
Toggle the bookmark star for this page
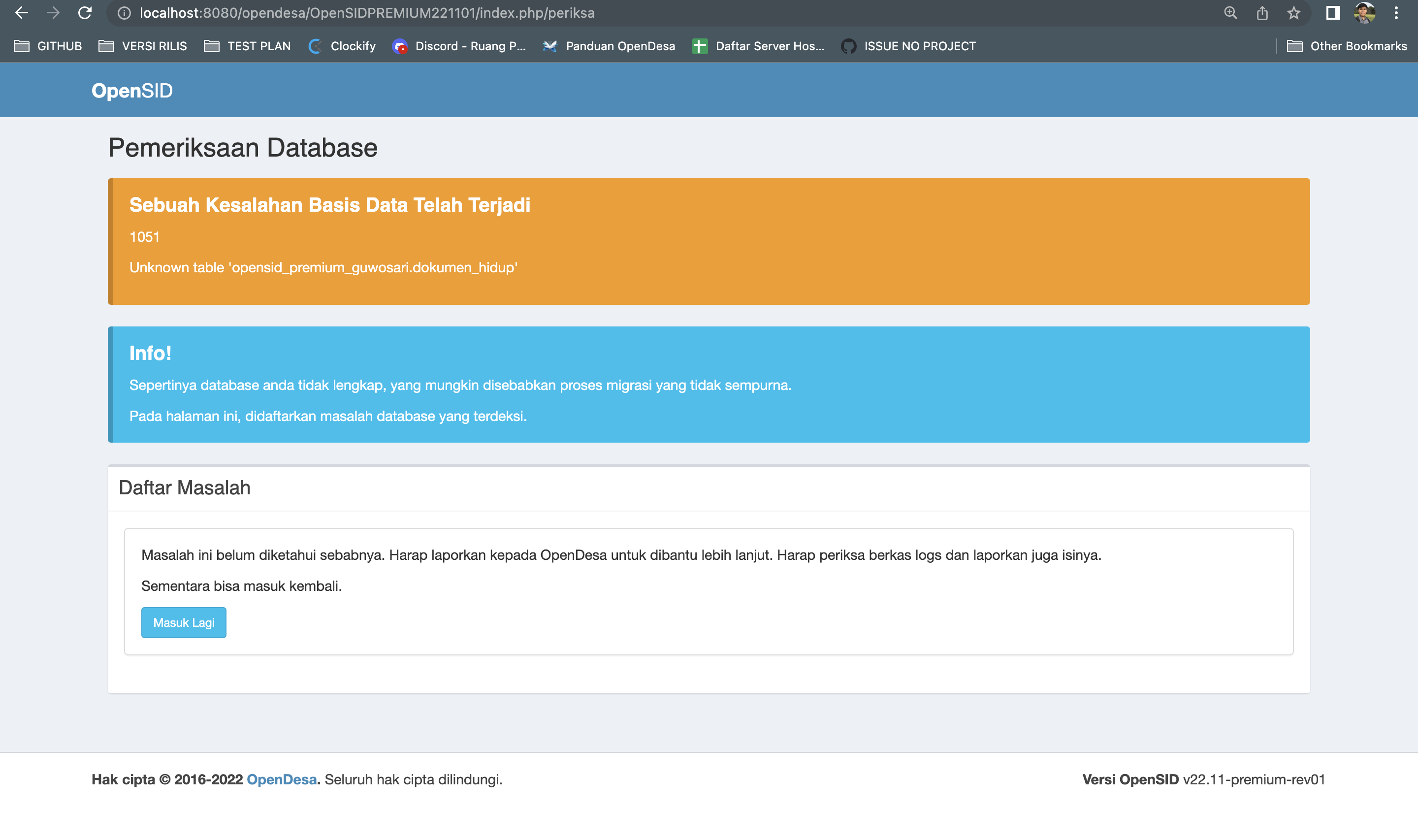(x=1294, y=12)
